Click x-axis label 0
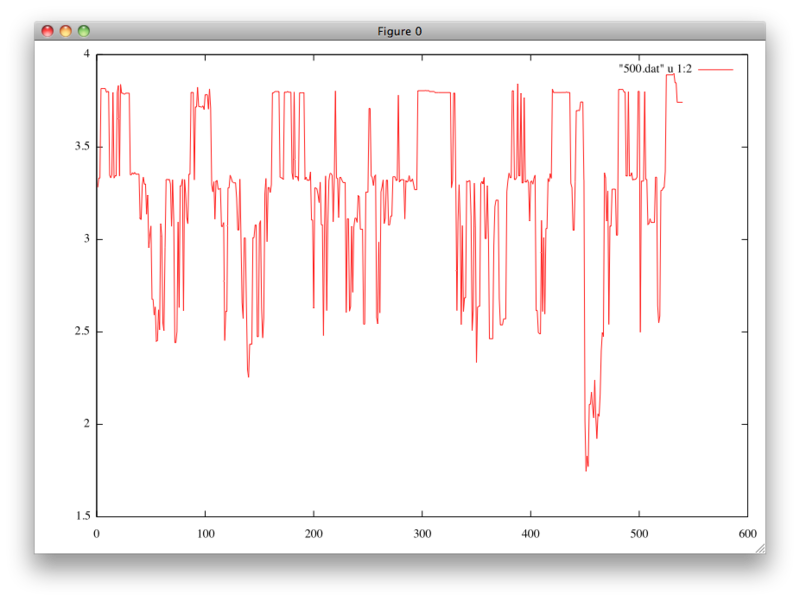800x601 pixels. coord(96,534)
